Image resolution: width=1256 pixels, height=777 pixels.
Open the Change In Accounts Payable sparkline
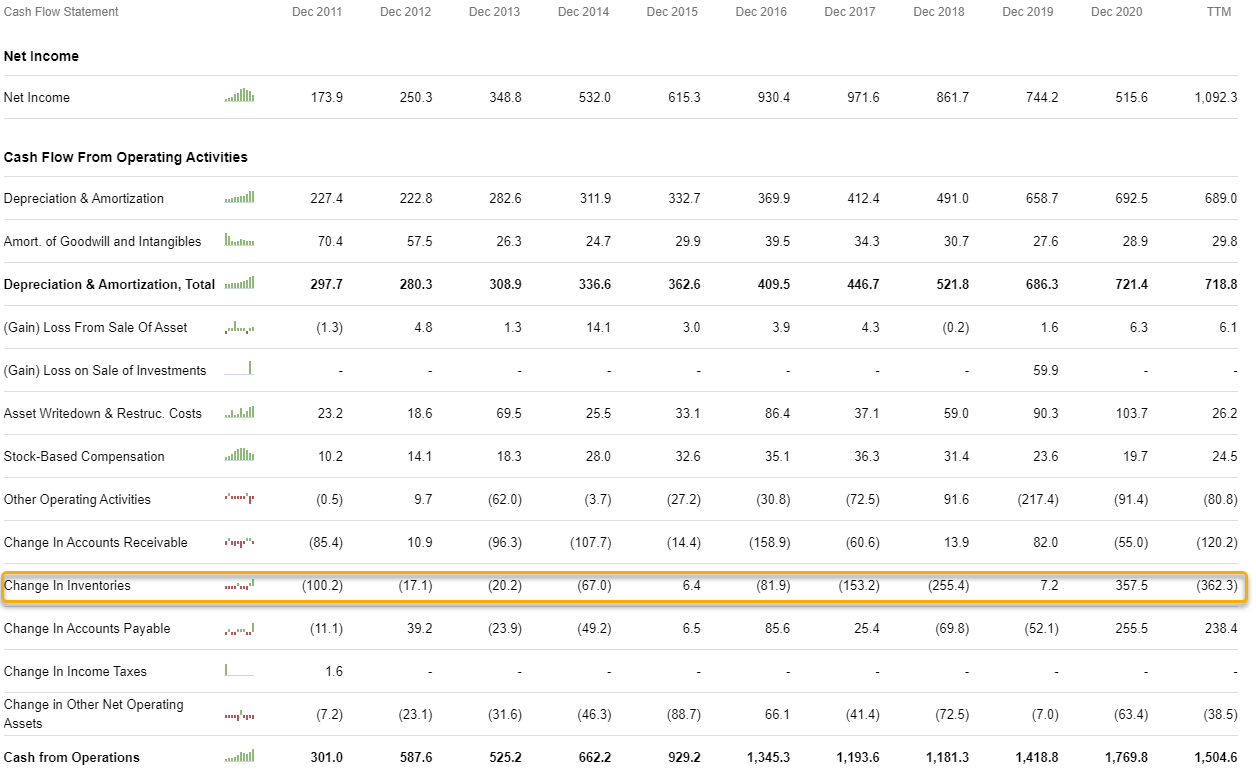click(239, 627)
